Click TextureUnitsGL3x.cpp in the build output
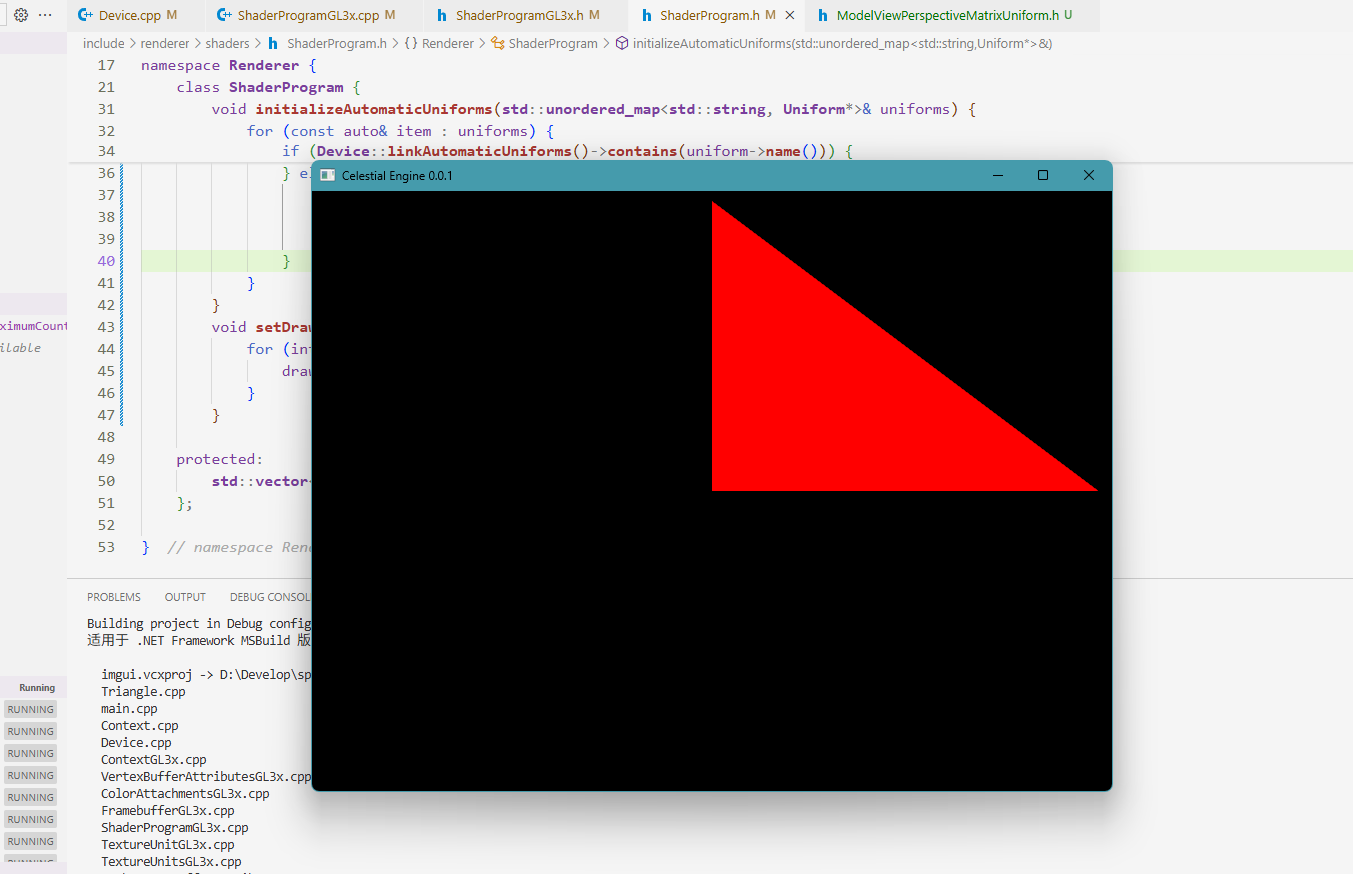The width and height of the screenshot is (1353, 874). click(x=171, y=861)
